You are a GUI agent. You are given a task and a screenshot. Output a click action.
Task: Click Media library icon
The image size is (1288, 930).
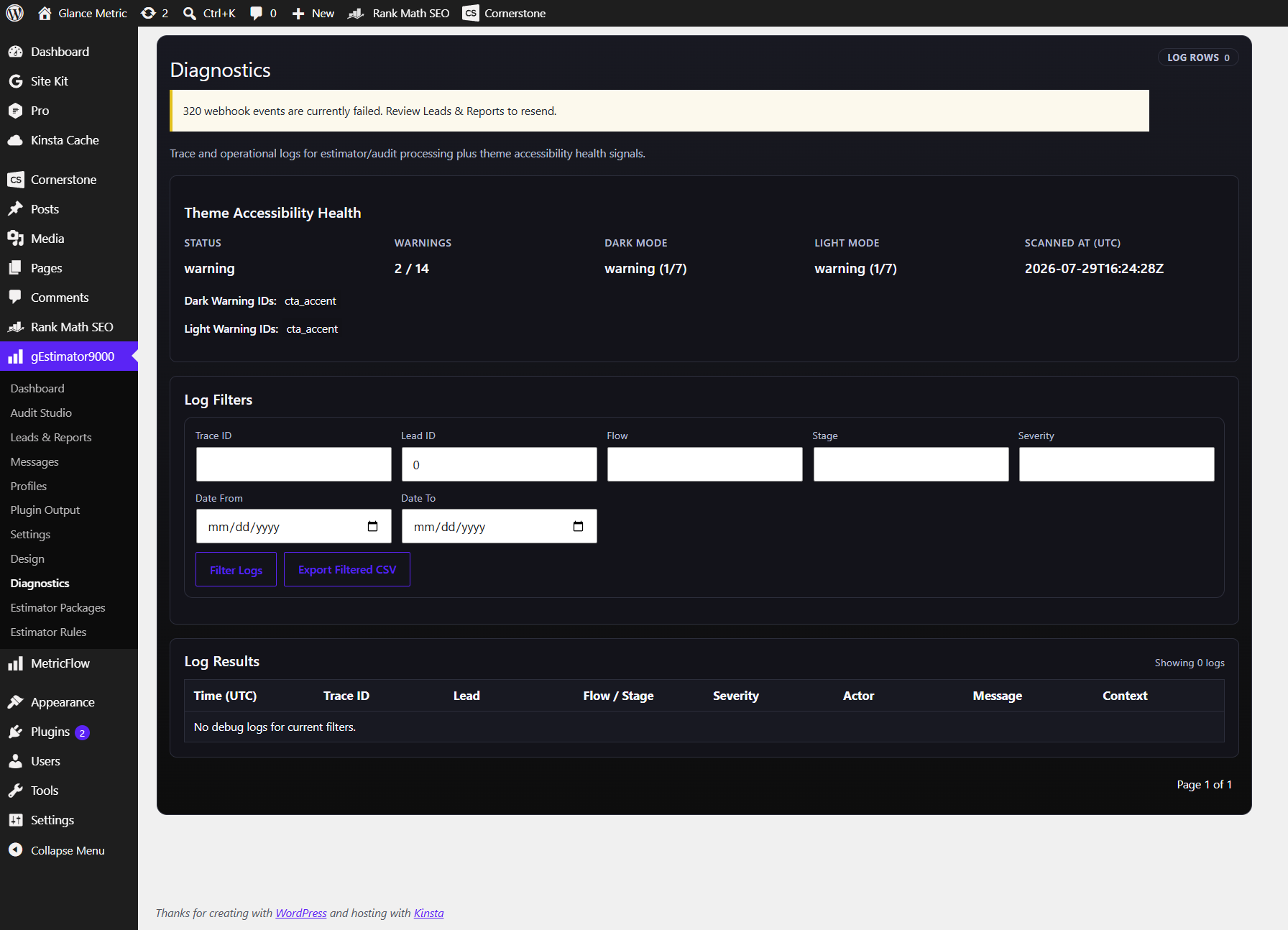(x=15, y=239)
